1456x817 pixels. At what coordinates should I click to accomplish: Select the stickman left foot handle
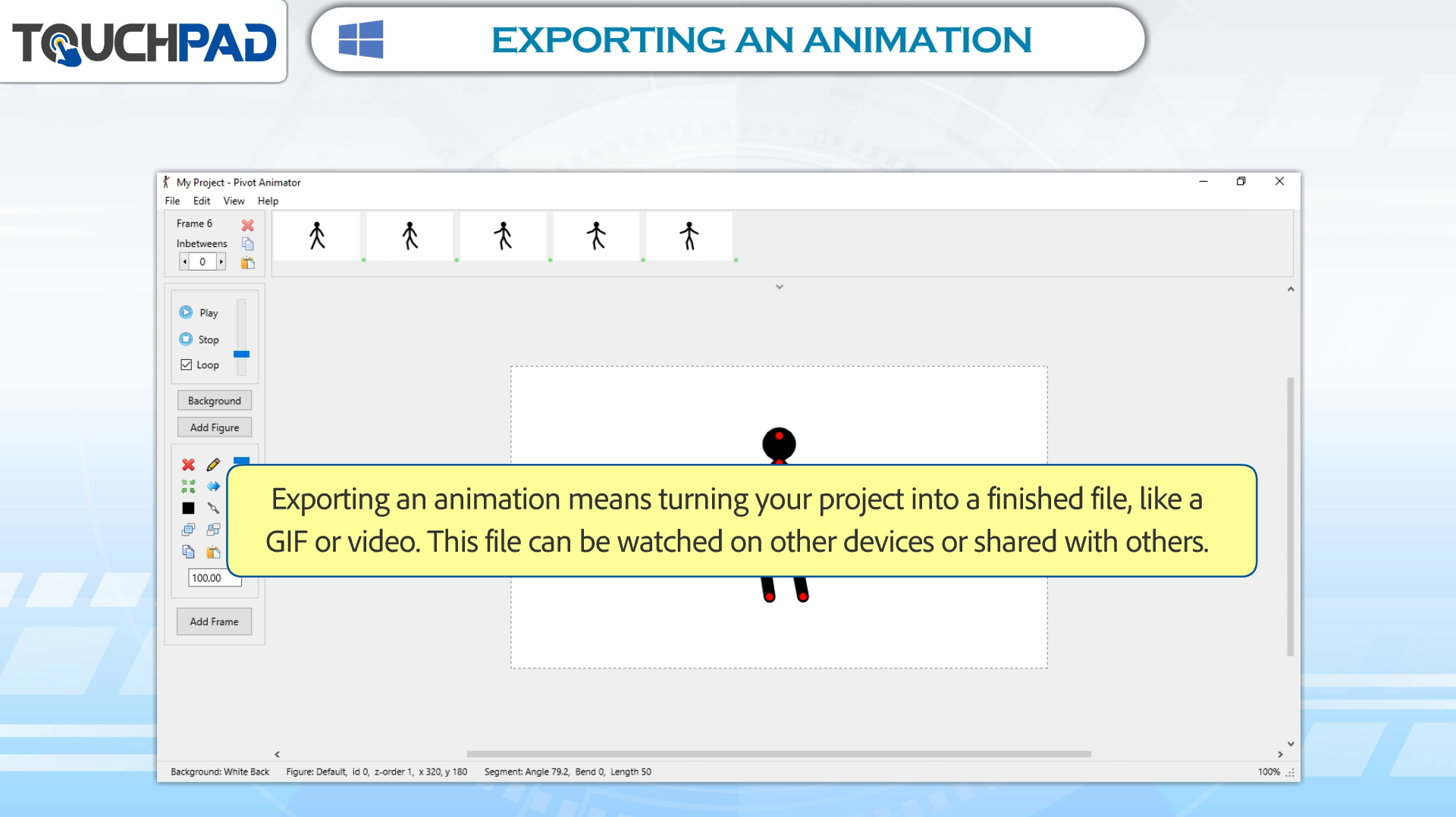pos(769,597)
